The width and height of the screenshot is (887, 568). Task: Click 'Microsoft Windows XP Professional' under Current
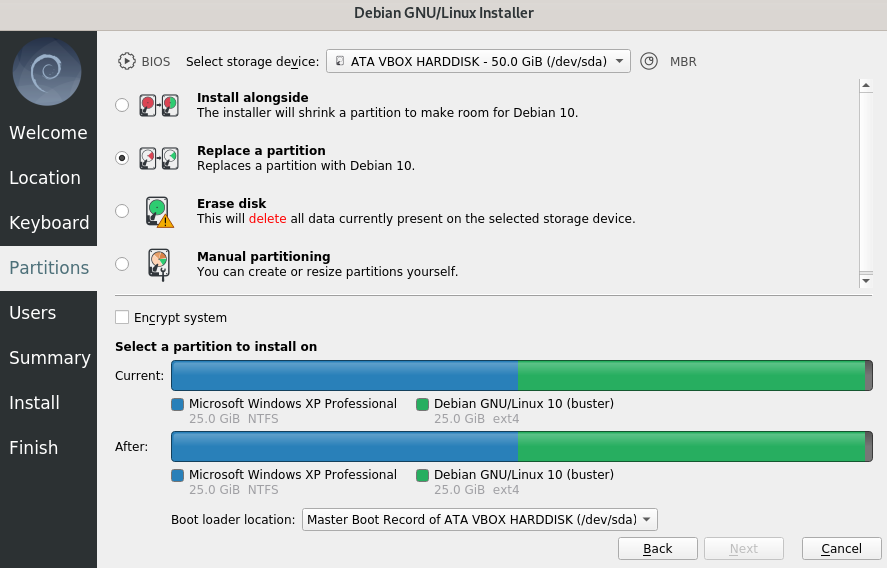tap(292, 403)
